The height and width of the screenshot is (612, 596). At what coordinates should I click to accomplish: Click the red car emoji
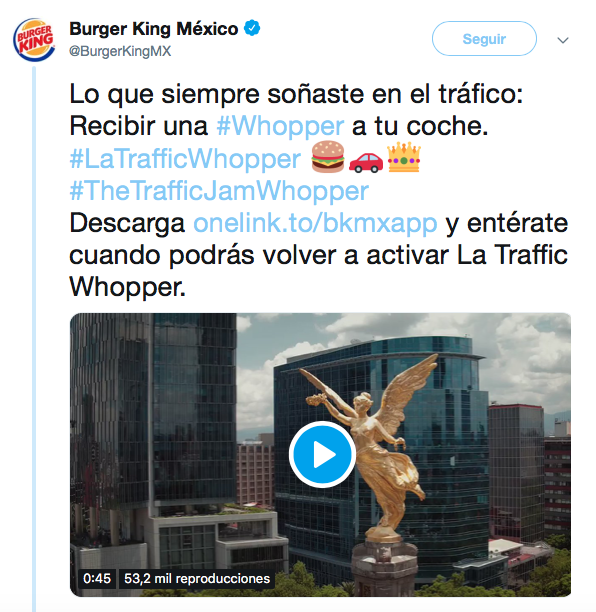click(x=366, y=161)
